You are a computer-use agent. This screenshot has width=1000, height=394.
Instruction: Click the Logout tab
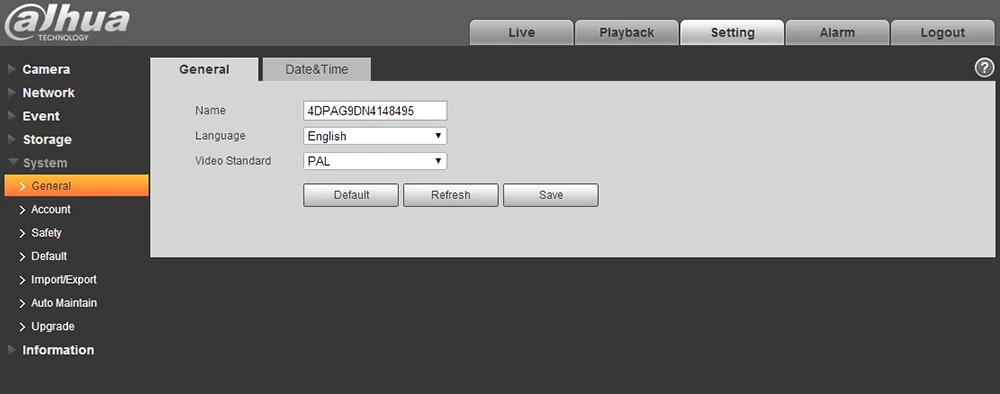point(943,33)
